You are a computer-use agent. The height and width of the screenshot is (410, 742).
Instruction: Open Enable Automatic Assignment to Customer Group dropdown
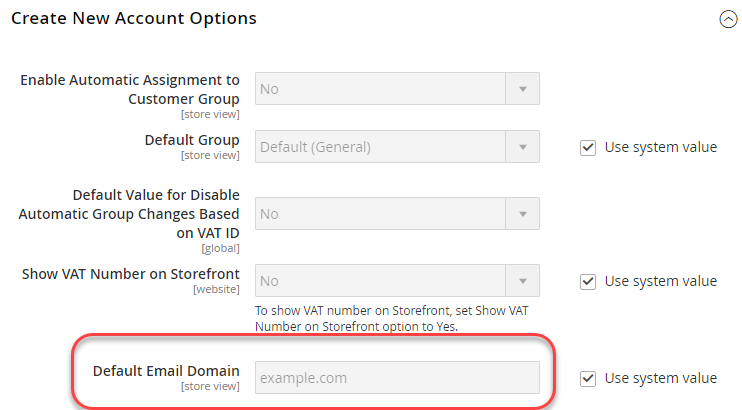397,89
